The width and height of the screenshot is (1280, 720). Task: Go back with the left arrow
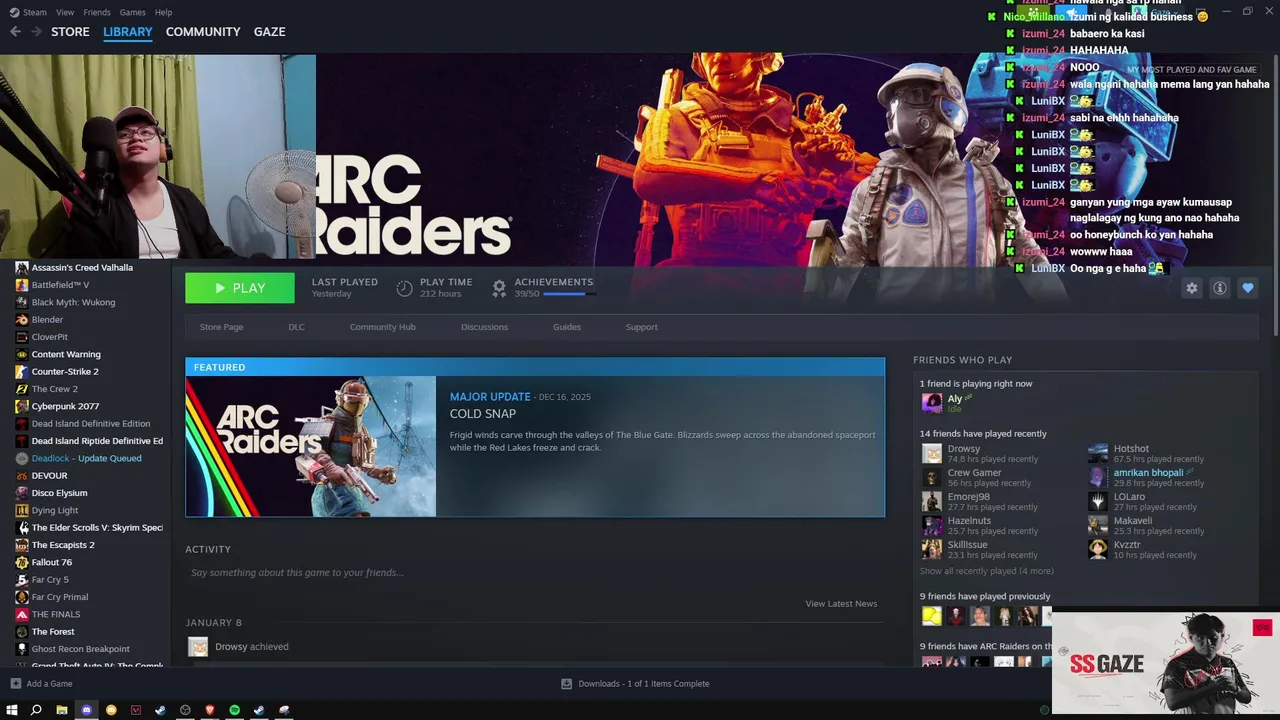coord(15,32)
